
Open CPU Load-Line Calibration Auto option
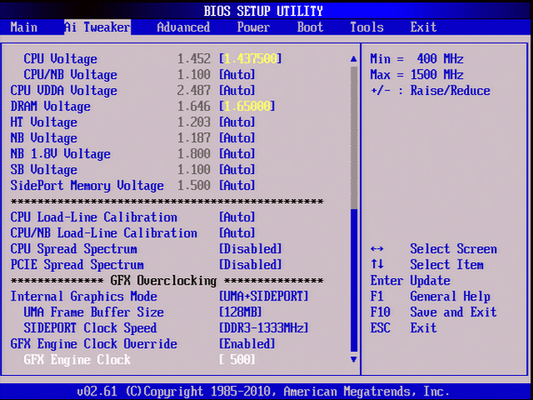click(x=237, y=217)
